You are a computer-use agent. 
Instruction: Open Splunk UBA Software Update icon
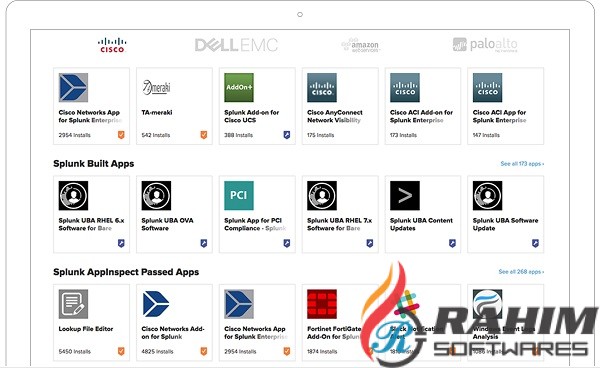488,196
